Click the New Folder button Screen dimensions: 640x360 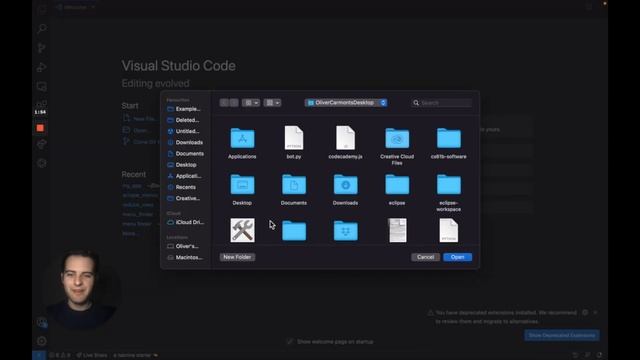[237, 257]
